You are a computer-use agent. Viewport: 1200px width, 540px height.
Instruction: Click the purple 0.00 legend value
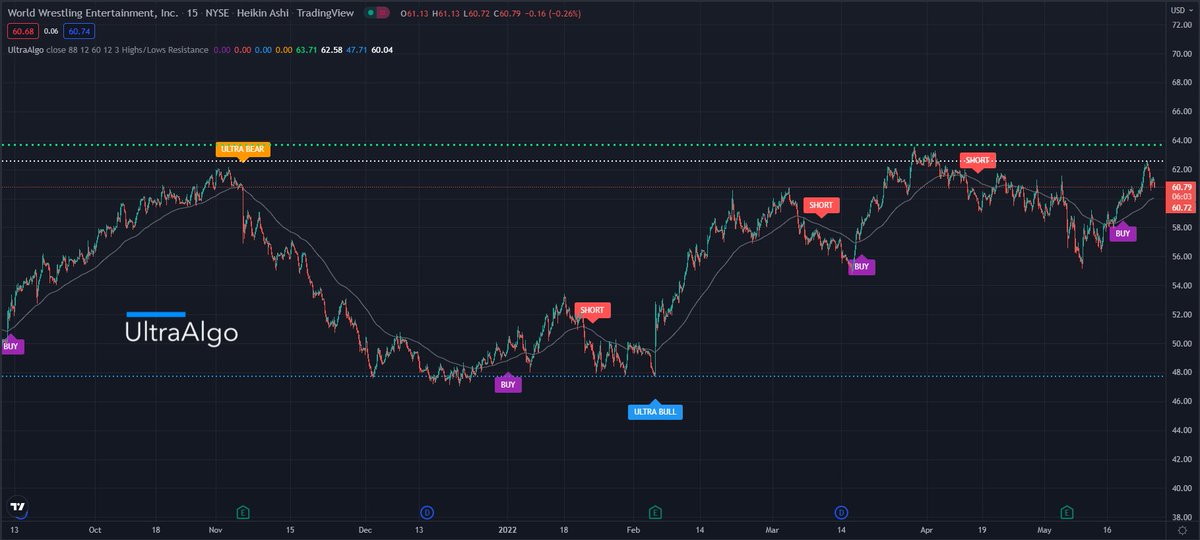click(223, 49)
